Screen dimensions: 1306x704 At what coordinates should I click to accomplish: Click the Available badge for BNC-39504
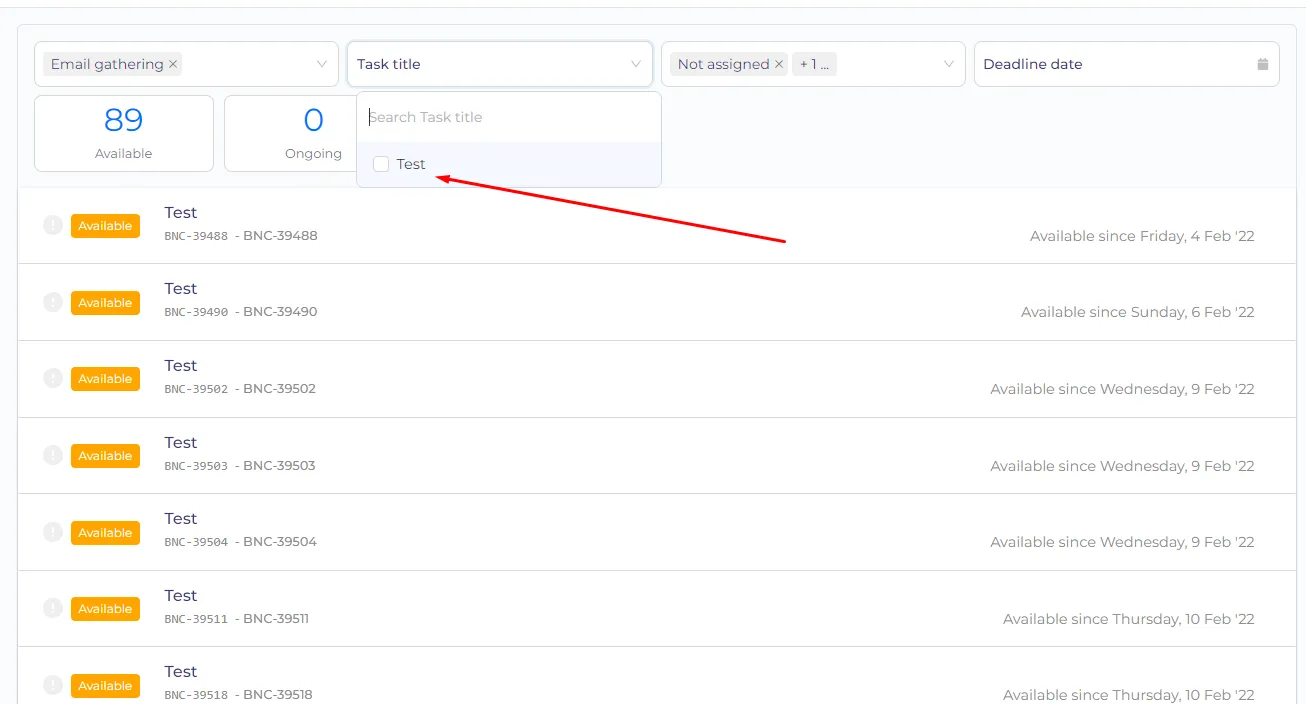(105, 533)
